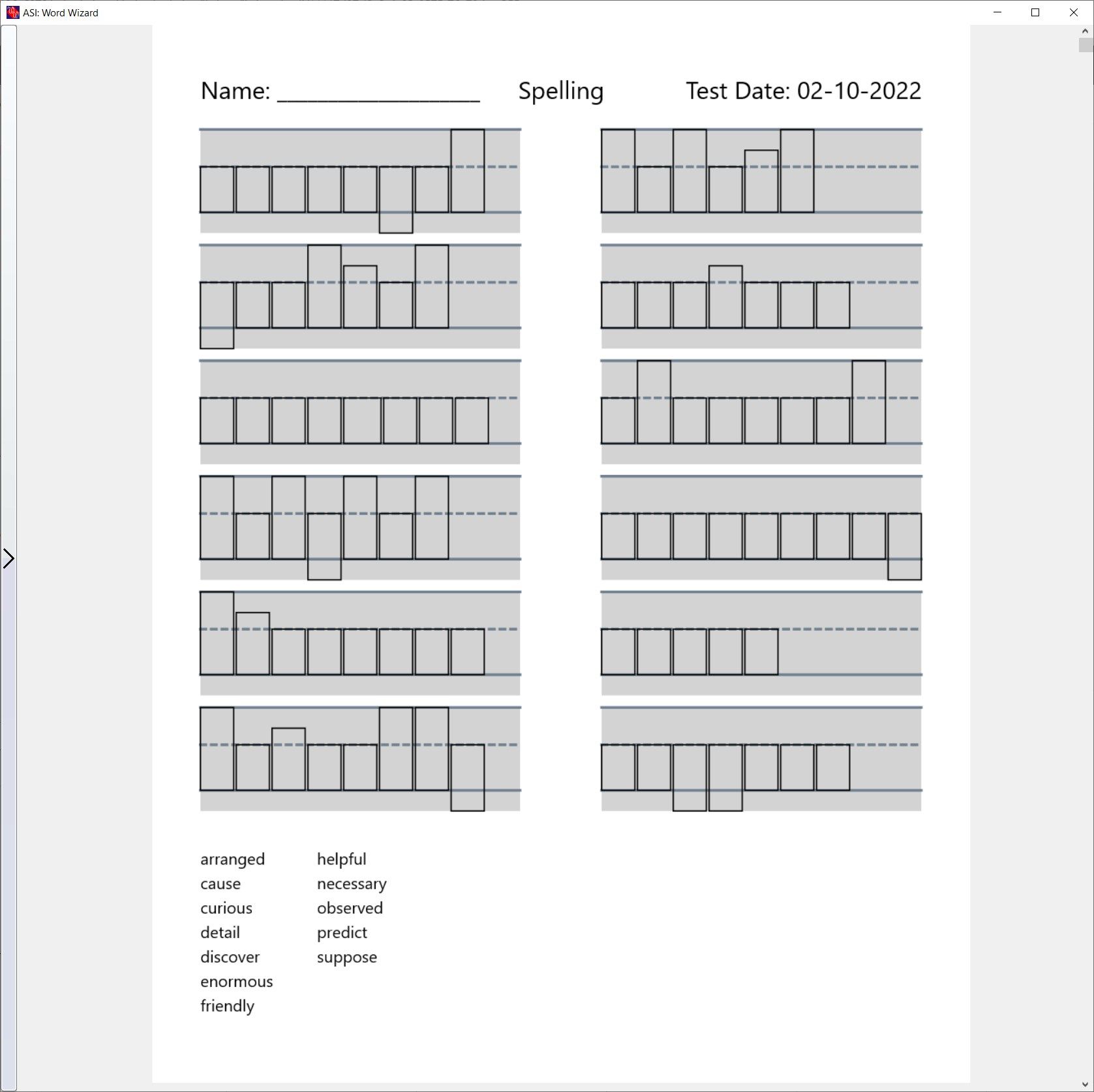Screen dimensions: 1094x1092
Task: Minimize the Word Wizard window
Action: click(x=997, y=12)
